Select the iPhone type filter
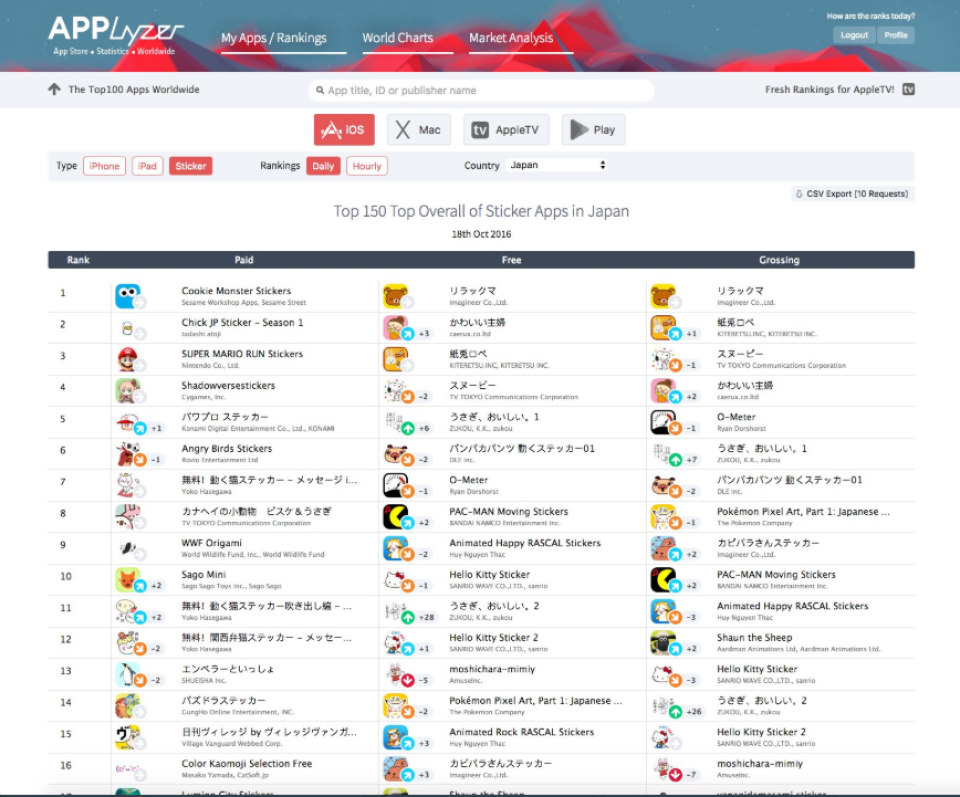 click(104, 166)
